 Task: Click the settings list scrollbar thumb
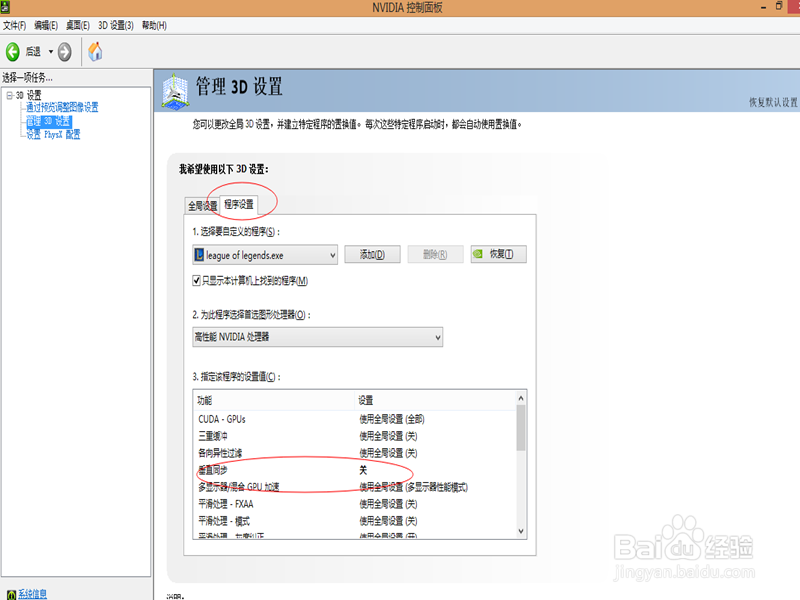coord(521,428)
